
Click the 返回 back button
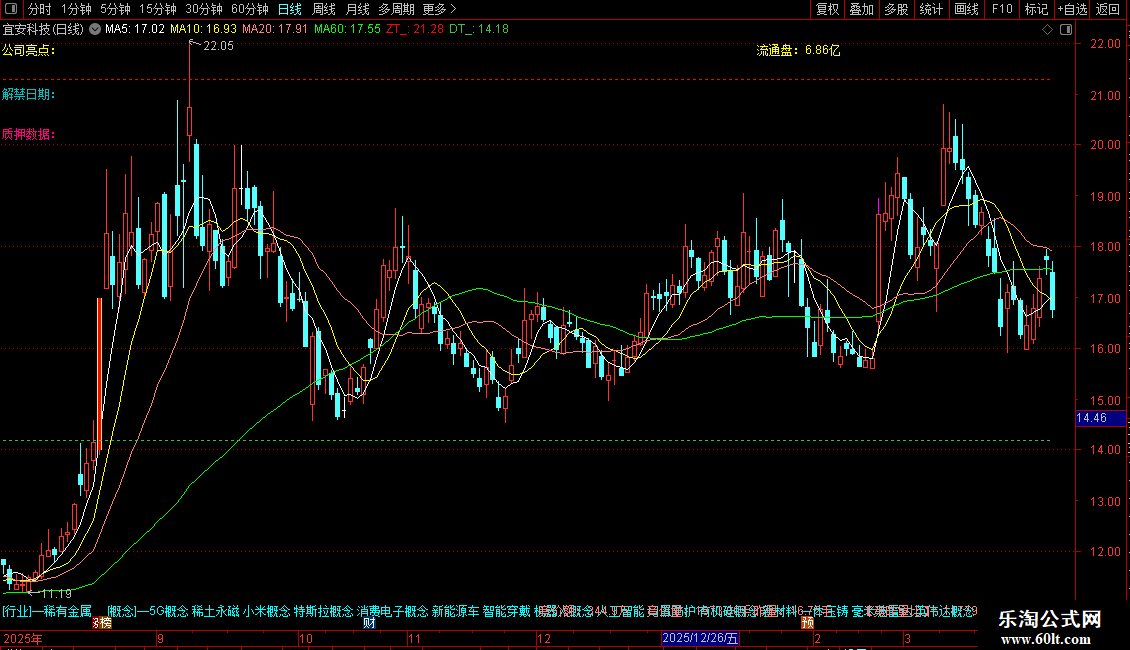[1108, 9]
